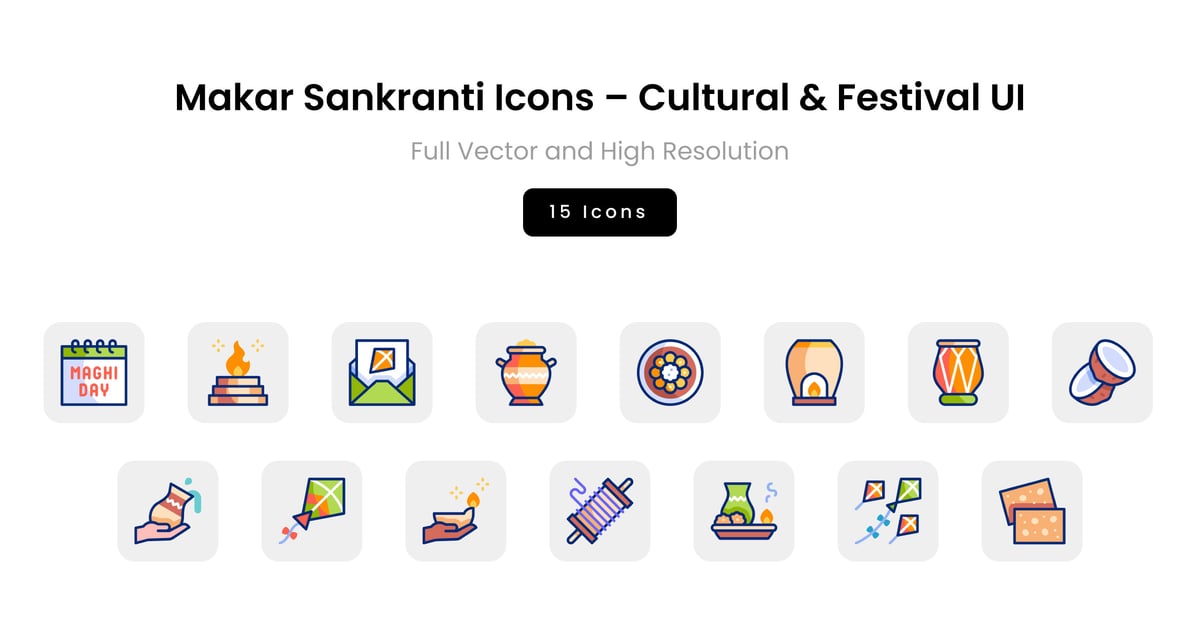Click the Maghi Day calendar icon

94,372
